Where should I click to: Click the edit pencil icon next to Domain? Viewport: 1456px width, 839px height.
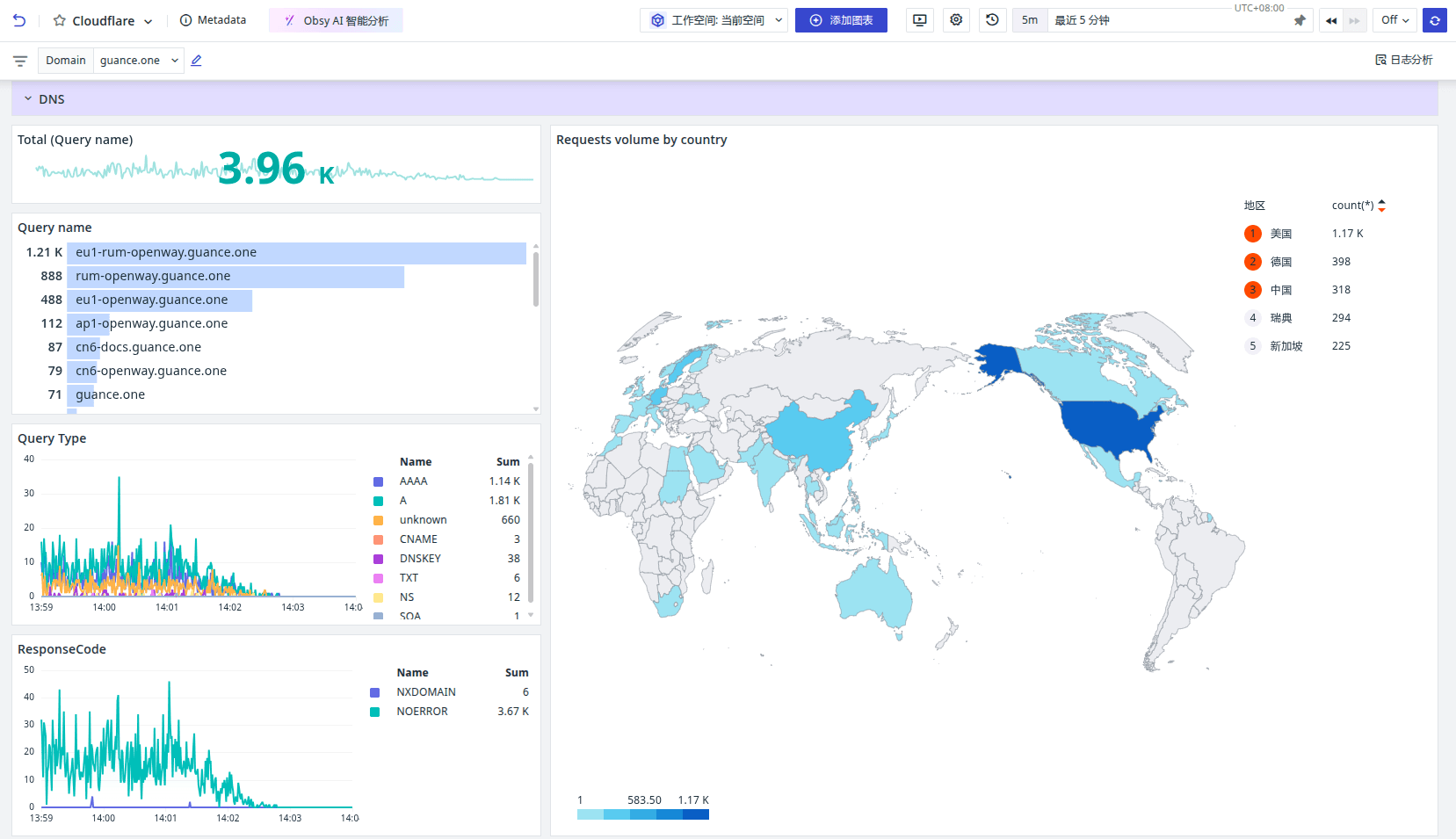point(197,61)
